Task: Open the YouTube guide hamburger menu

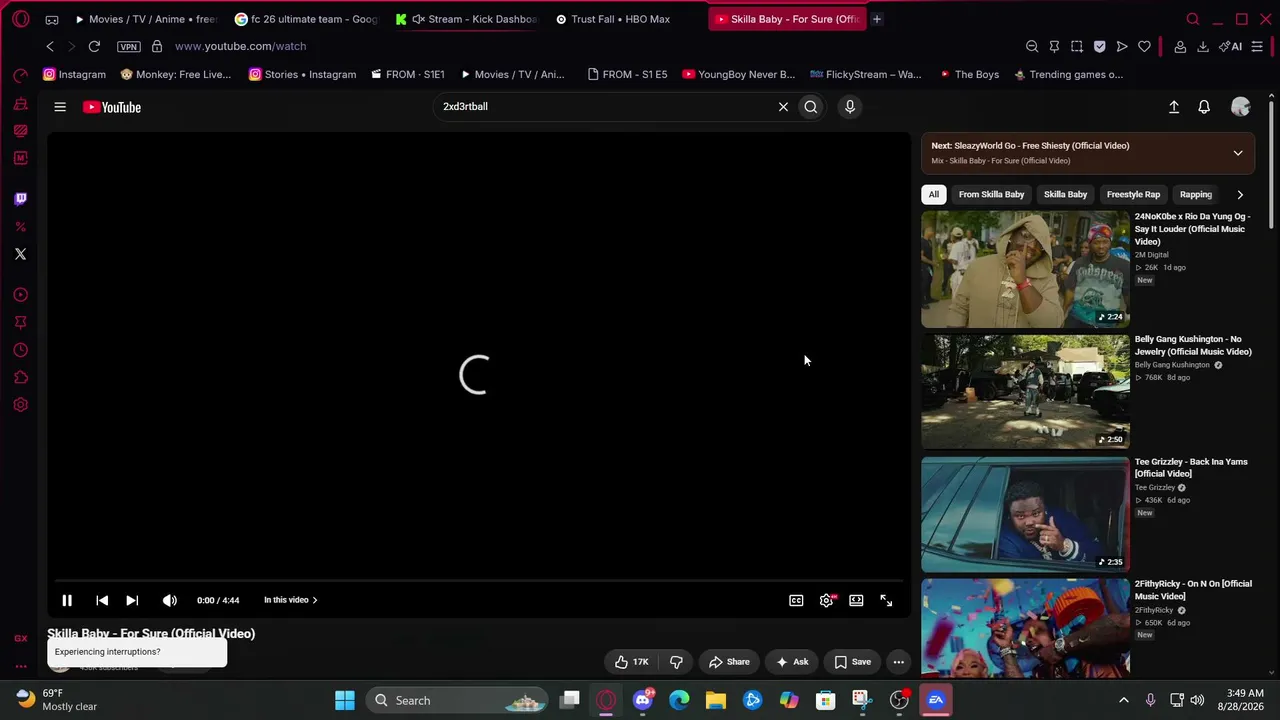Action: 60,107
